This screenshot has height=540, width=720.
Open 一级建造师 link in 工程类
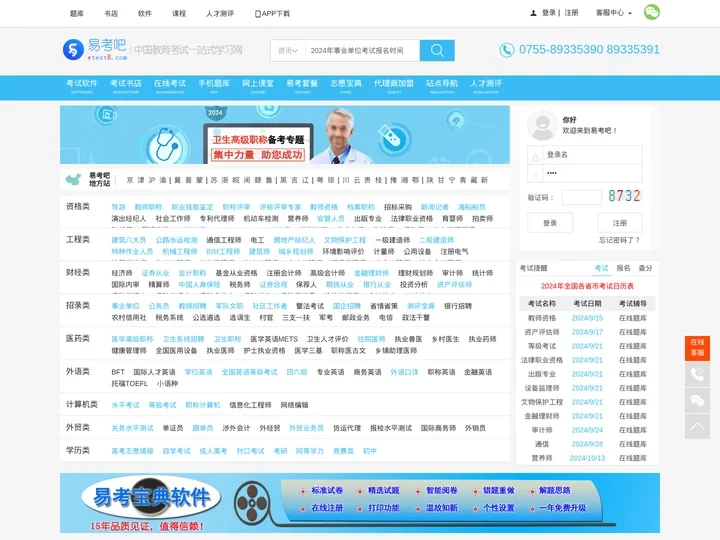pos(393,240)
